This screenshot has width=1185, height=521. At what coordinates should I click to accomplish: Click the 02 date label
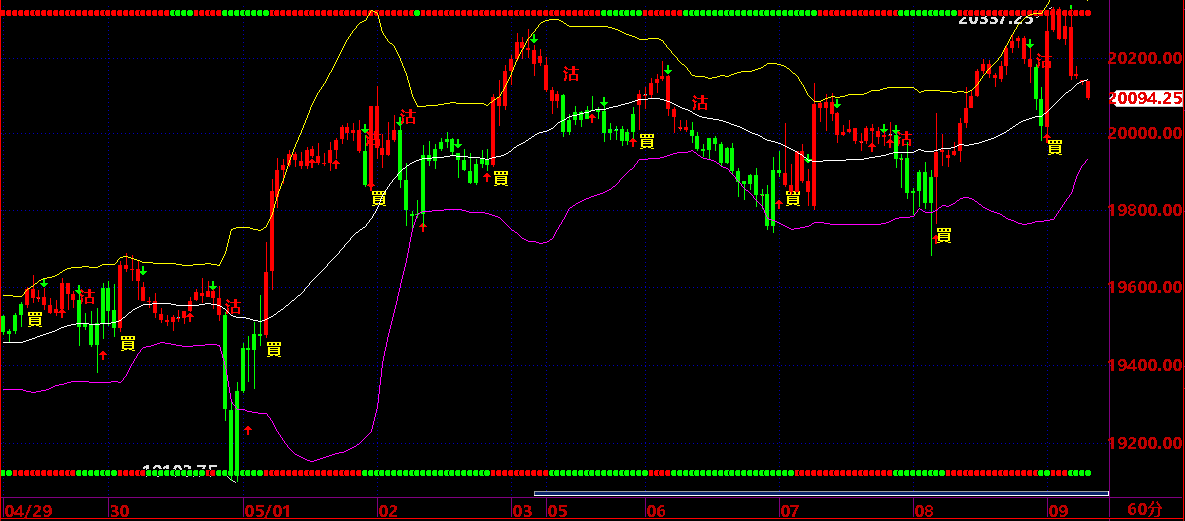[x=388, y=511]
